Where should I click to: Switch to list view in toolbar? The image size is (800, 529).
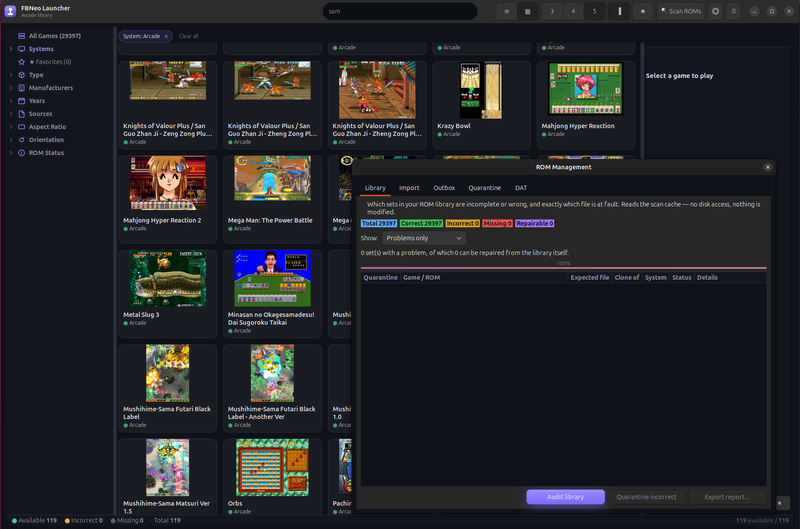tap(506, 11)
